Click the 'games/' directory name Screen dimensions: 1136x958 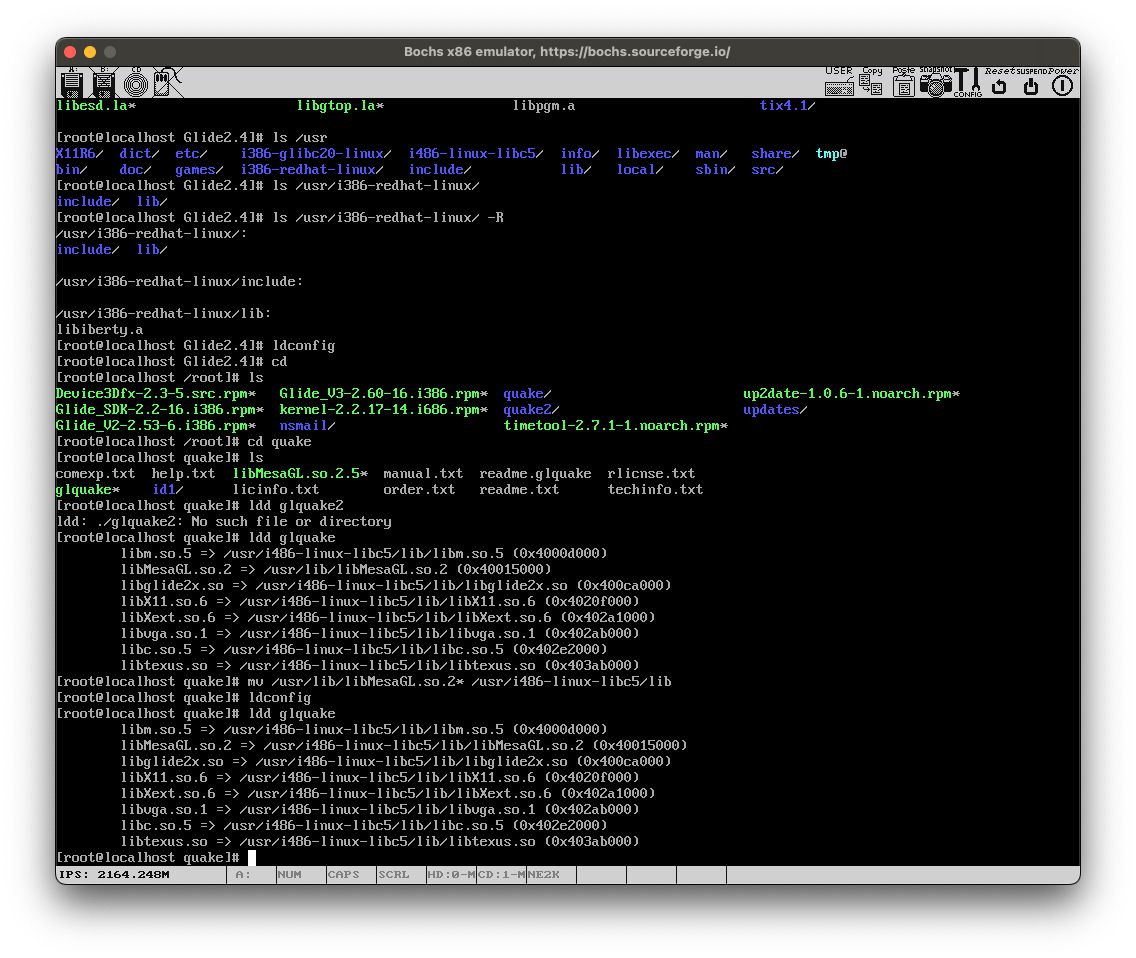coord(199,170)
